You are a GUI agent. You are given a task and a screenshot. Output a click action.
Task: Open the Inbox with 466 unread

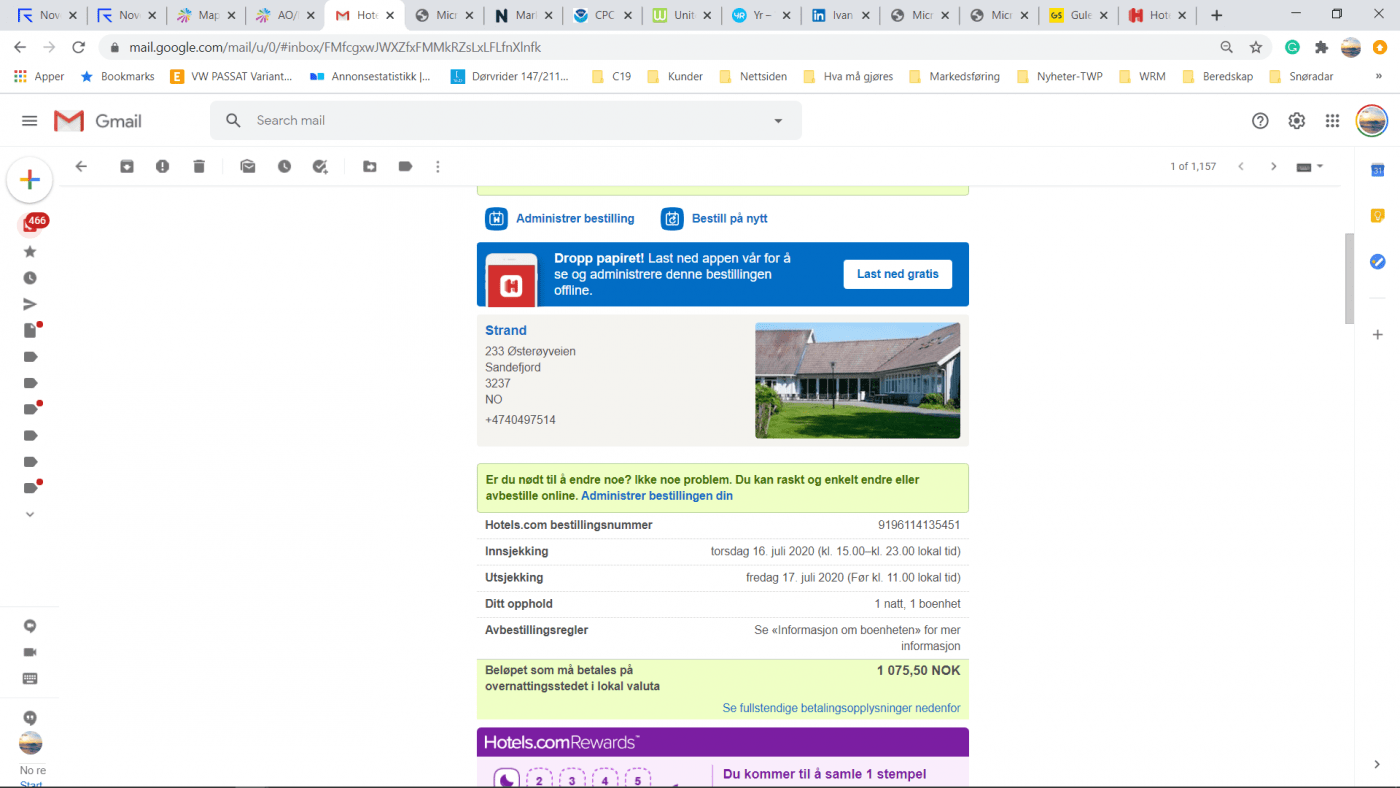[30, 225]
